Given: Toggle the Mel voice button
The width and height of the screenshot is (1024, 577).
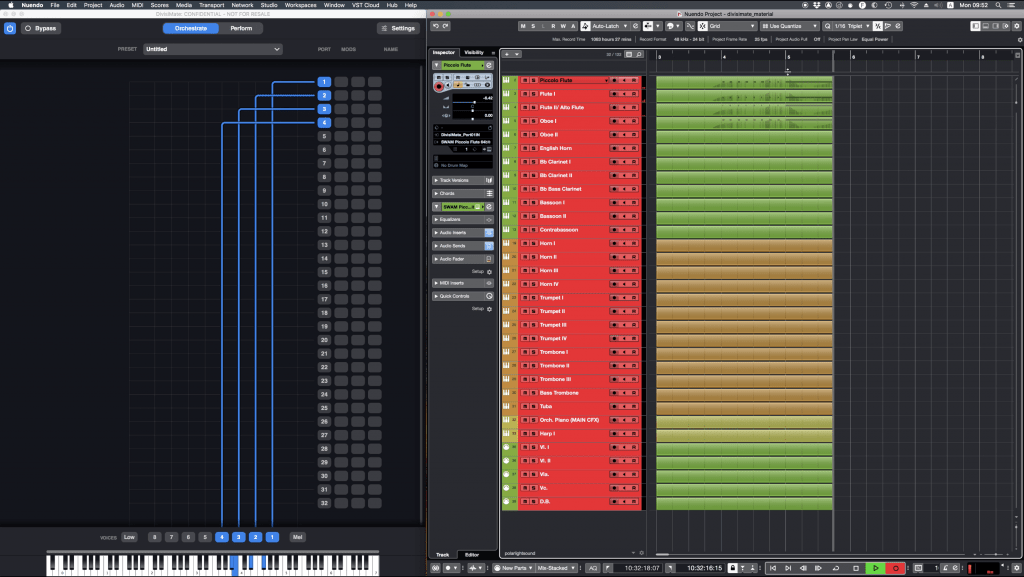Looking at the screenshot, I should (298, 537).
